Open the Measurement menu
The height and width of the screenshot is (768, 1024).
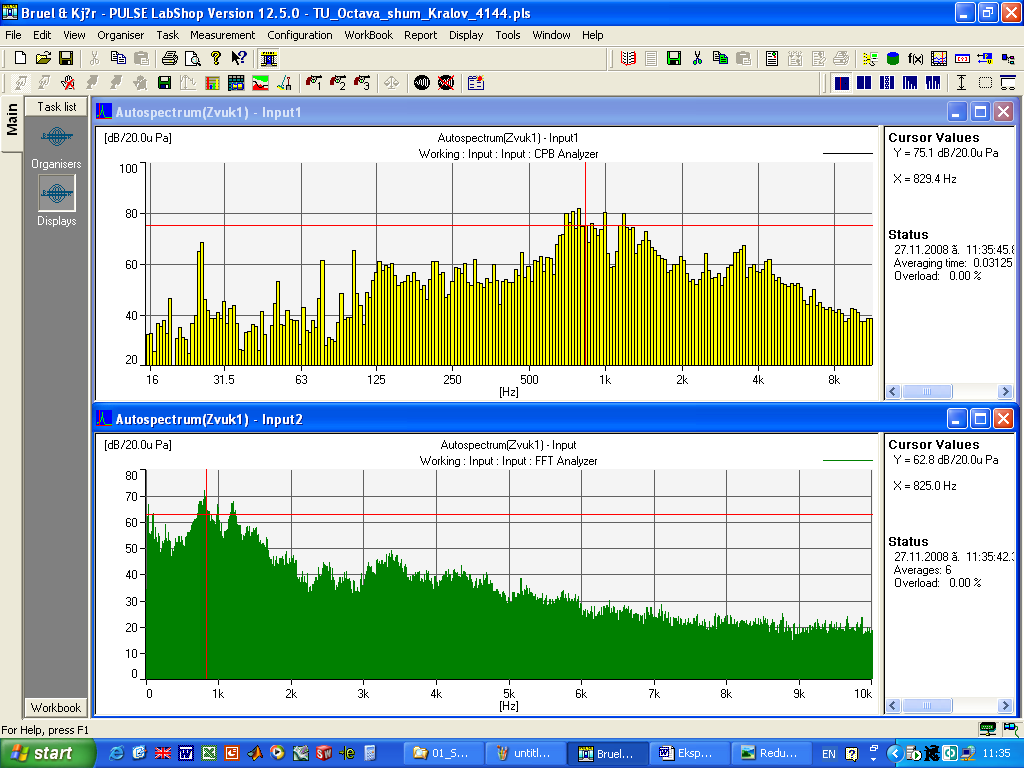point(222,35)
